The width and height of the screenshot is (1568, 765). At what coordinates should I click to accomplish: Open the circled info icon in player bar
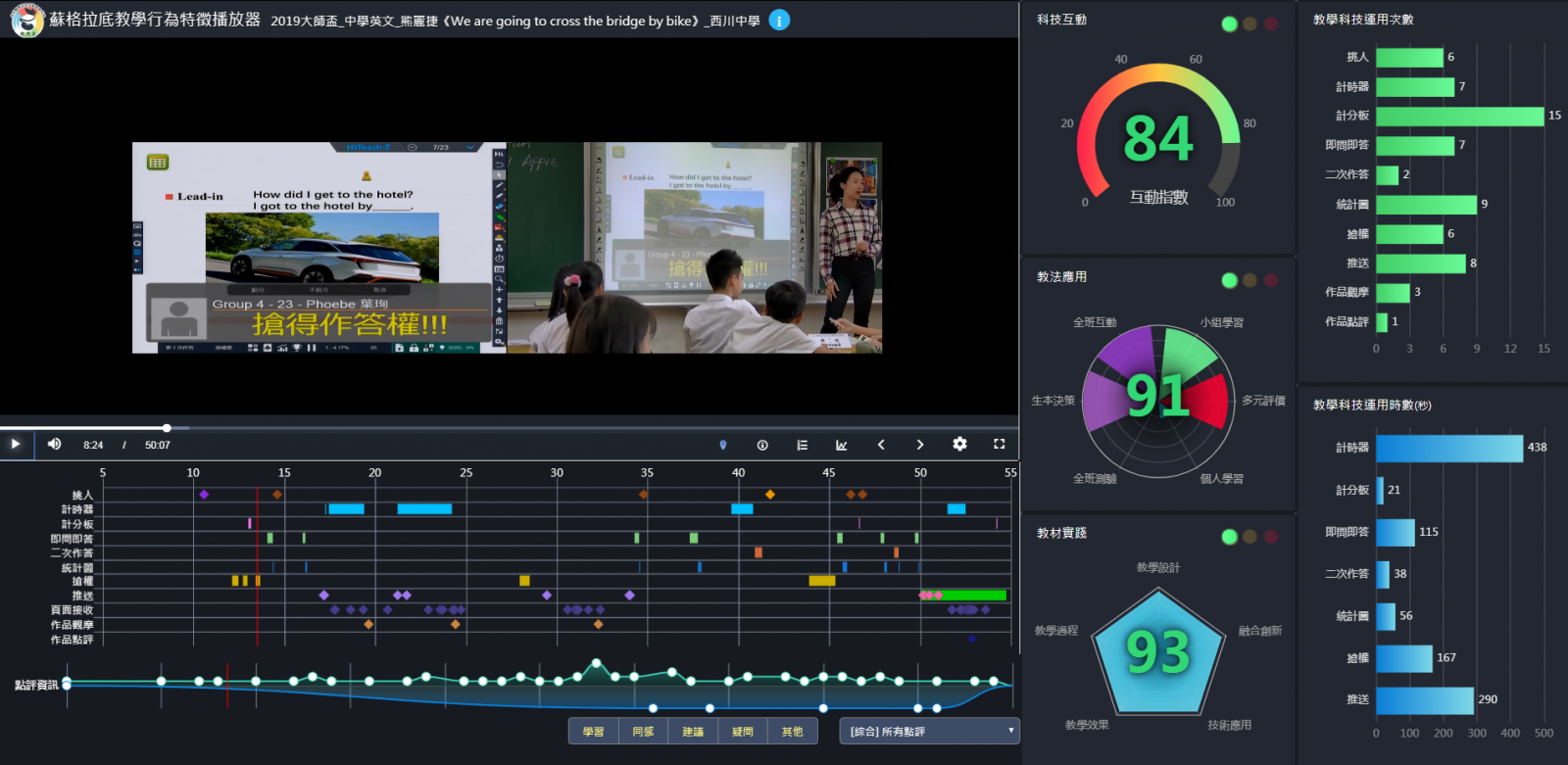[762, 445]
